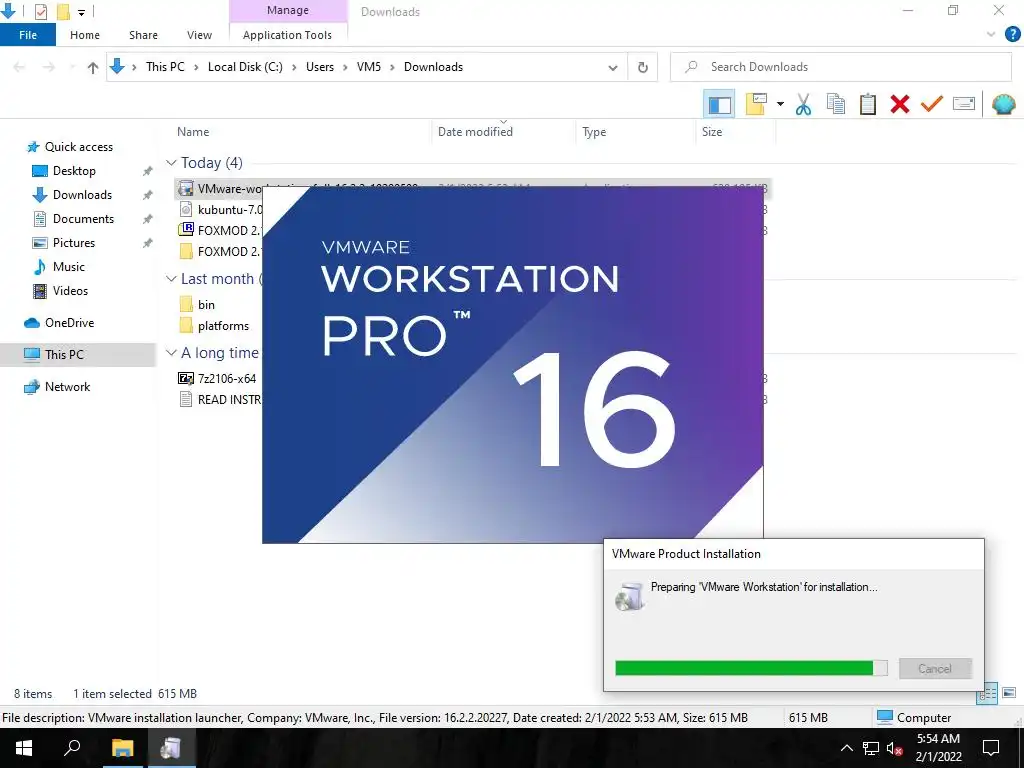The image size is (1024, 768).
Task: Click the shell globe icon in toolbar
Action: tap(1003, 104)
